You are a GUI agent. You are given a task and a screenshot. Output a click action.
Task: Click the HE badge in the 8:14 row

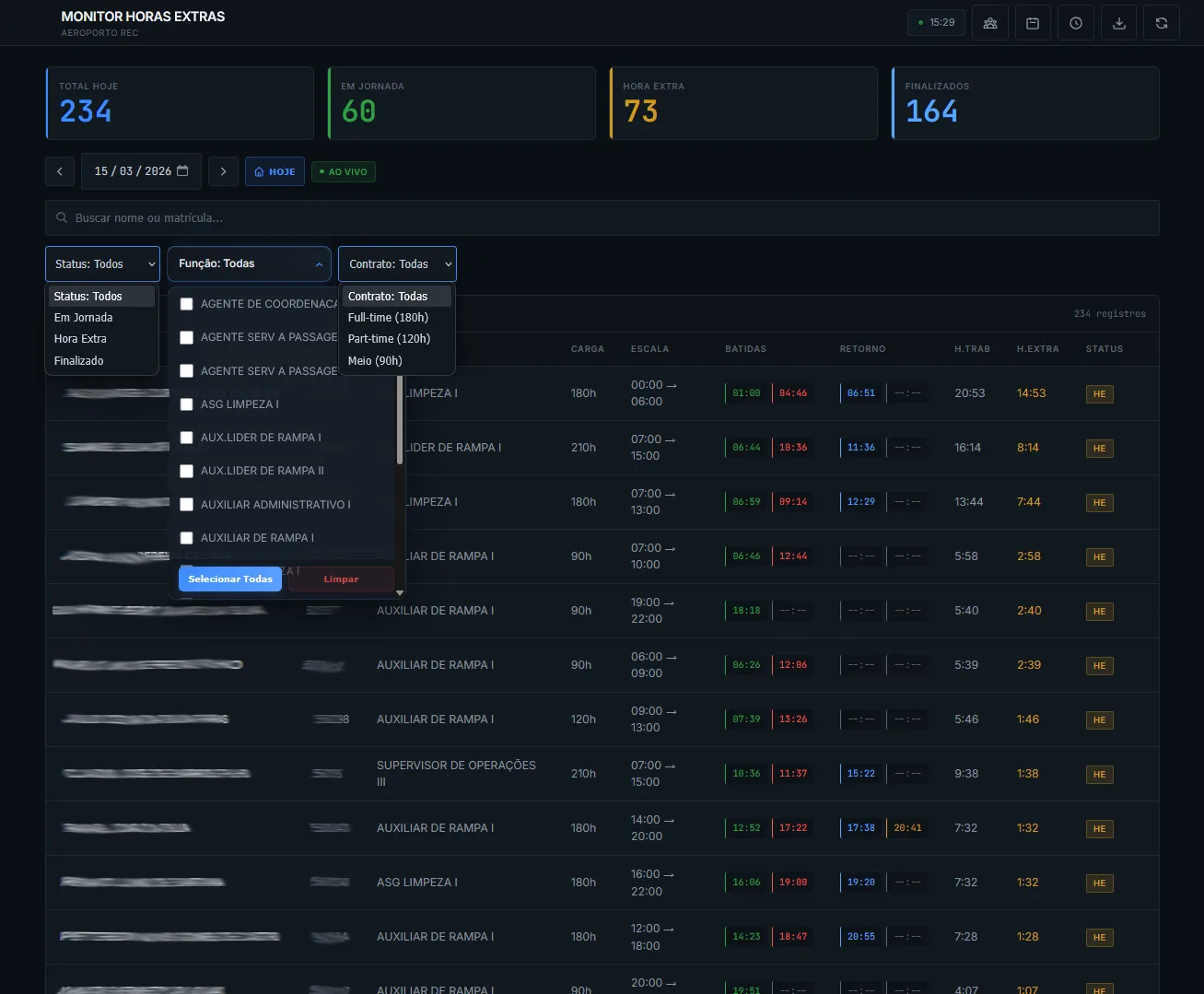(x=1099, y=449)
